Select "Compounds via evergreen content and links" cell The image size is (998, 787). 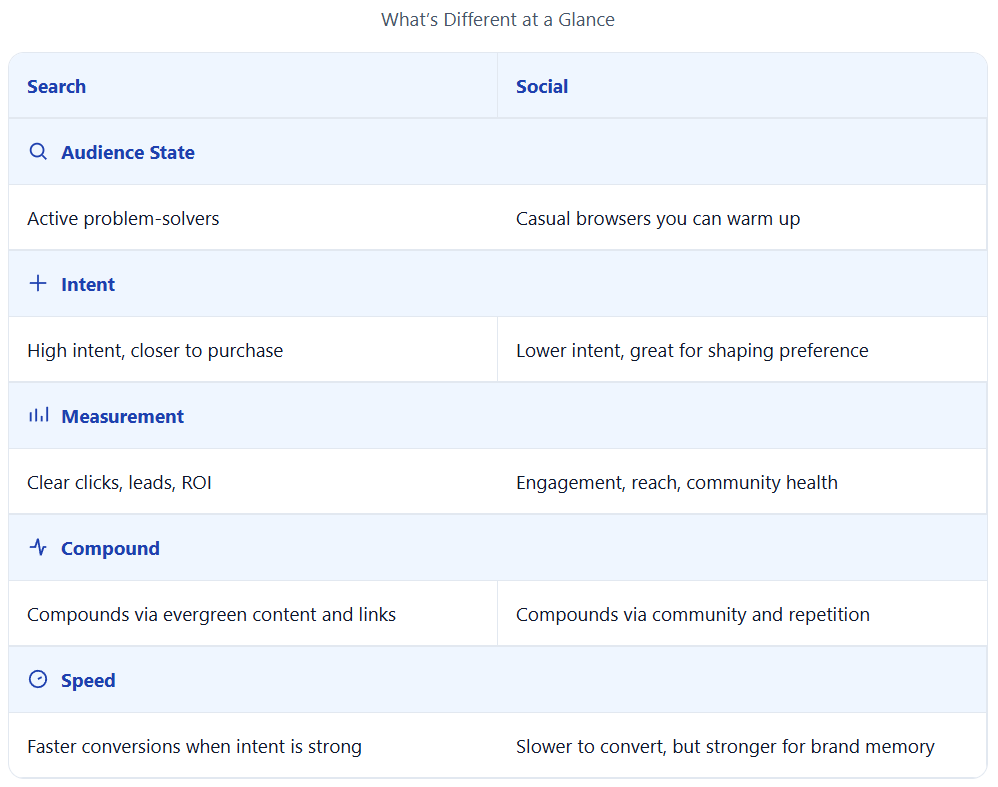tap(211, 615)
